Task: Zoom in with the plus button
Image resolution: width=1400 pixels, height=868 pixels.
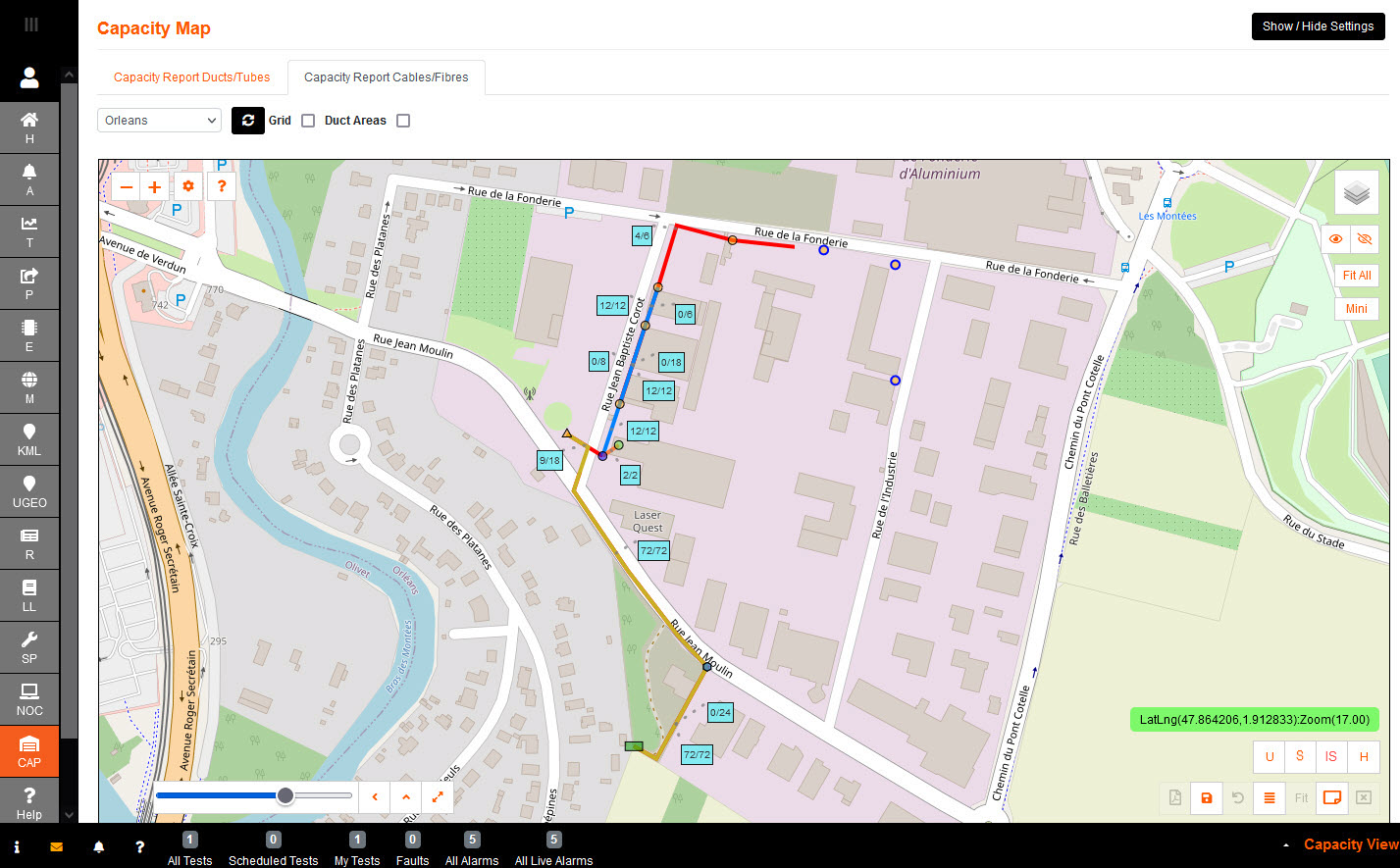Action: 155,186
